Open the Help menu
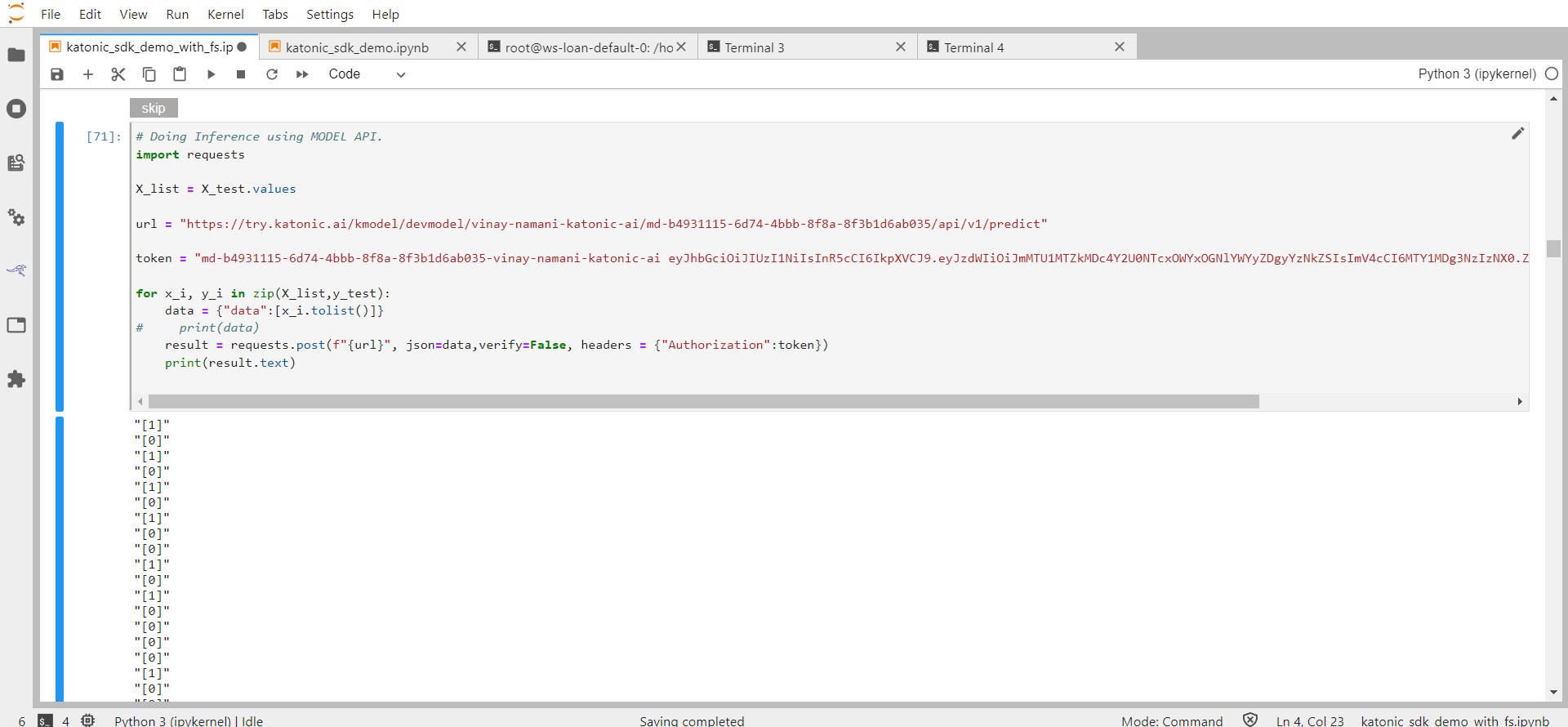The height and width of the screenshot is (727, 1568). [x=385, y=14]
